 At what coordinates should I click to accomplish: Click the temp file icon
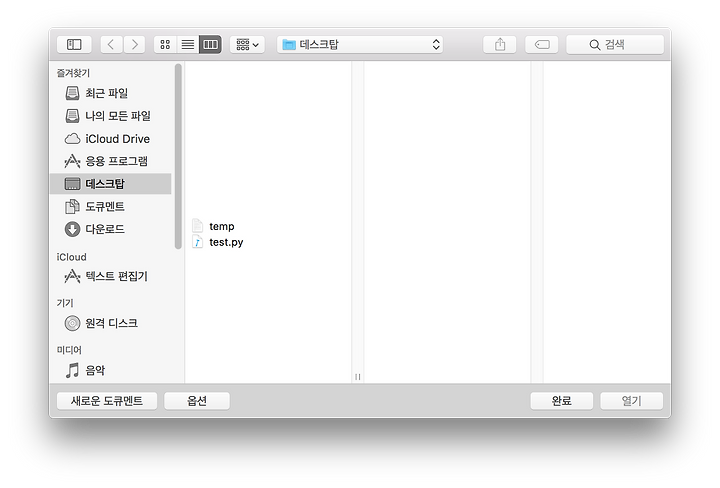pyautogui.click(x=197, y=226)
